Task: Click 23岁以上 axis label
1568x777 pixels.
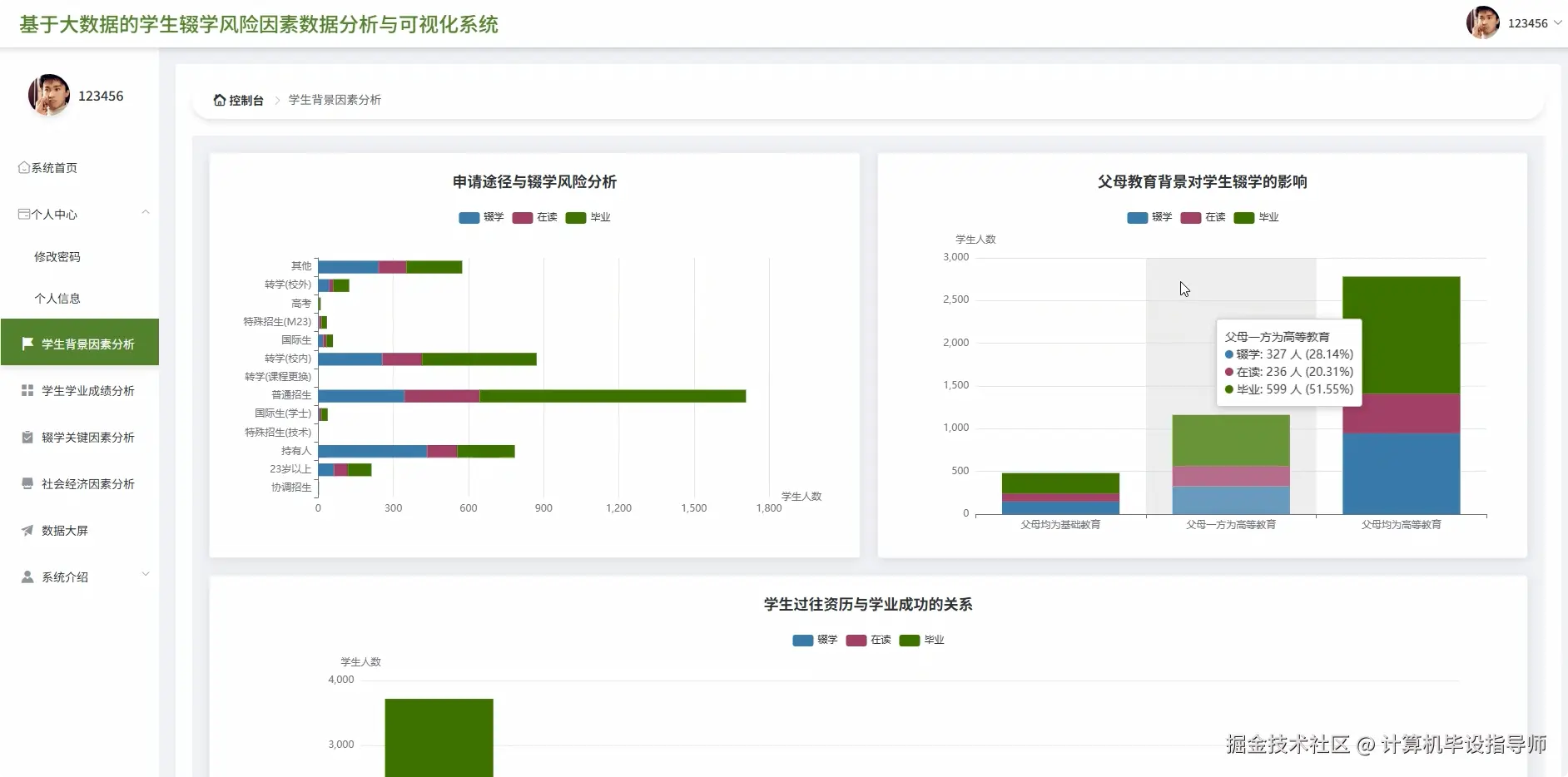Action: (x=290, y=469)
